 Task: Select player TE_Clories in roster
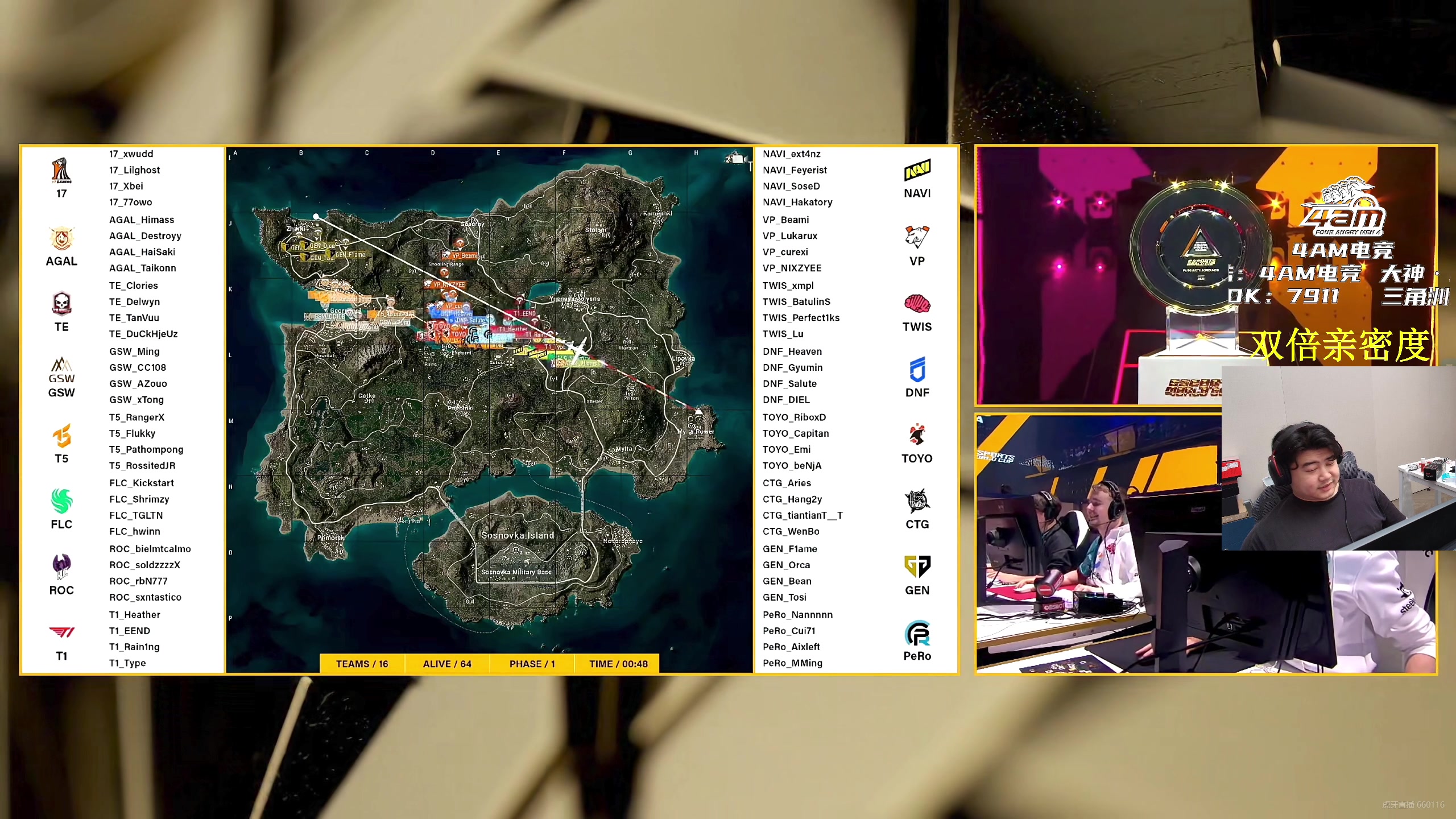(x=133, y=286)
